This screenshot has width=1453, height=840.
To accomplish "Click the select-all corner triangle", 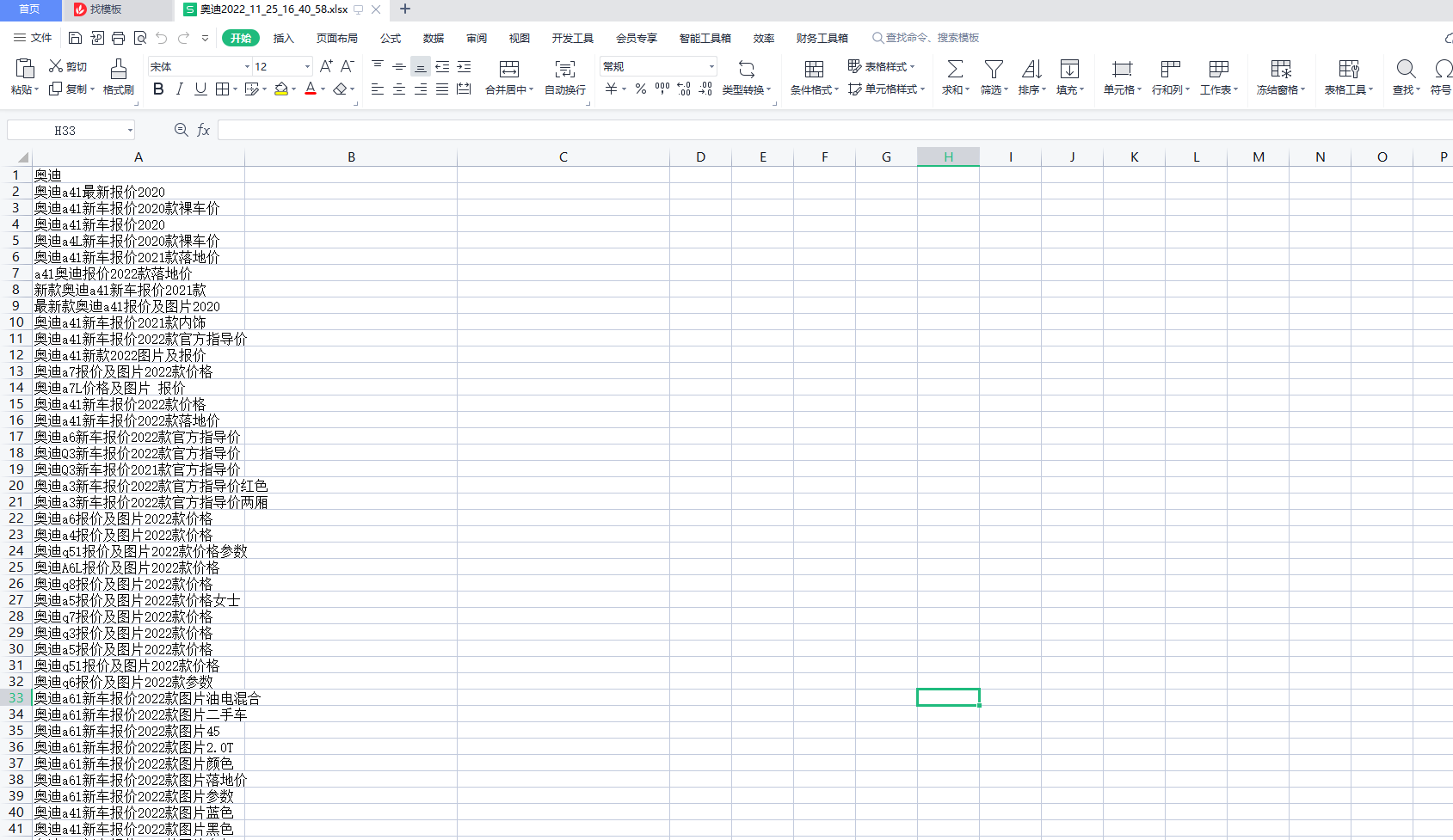I will (22, 157).
